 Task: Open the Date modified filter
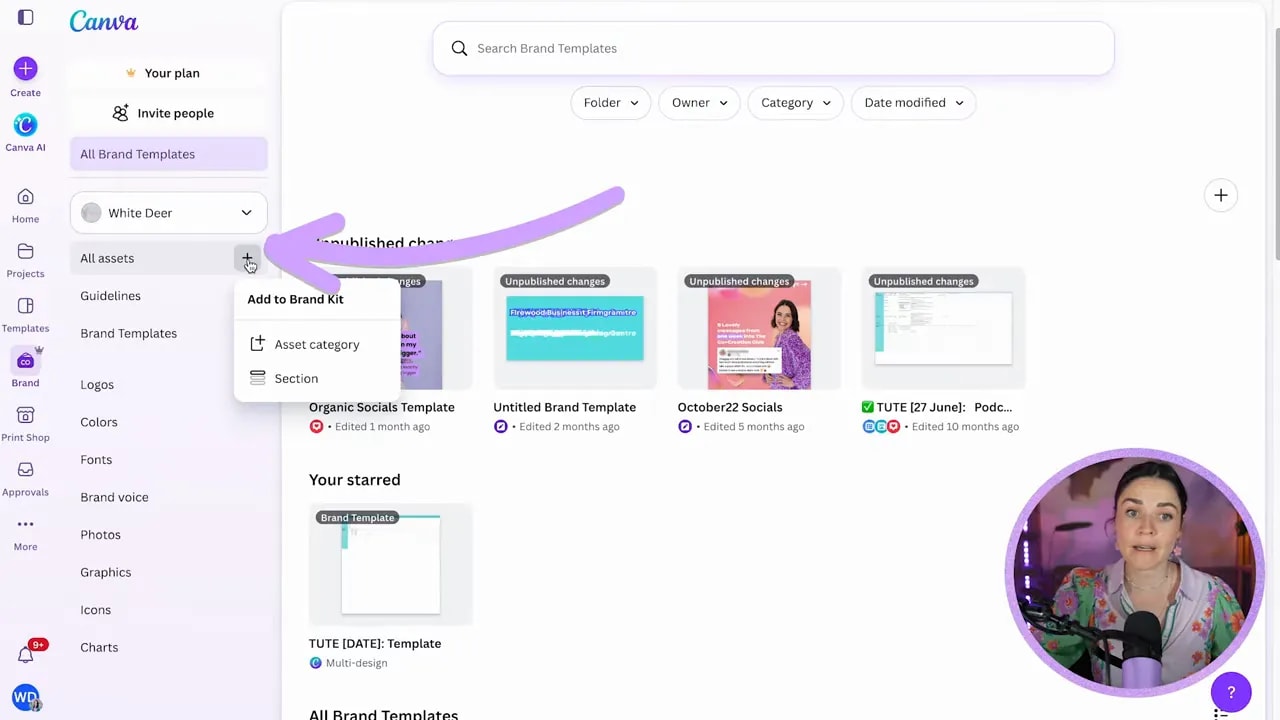coord(913,103)
